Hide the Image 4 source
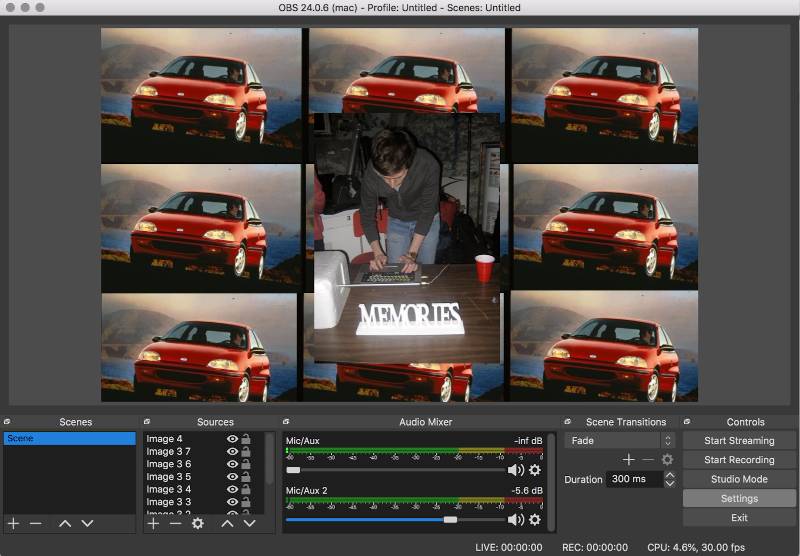Viewport: 800px width, 556px height. [232, 439]
